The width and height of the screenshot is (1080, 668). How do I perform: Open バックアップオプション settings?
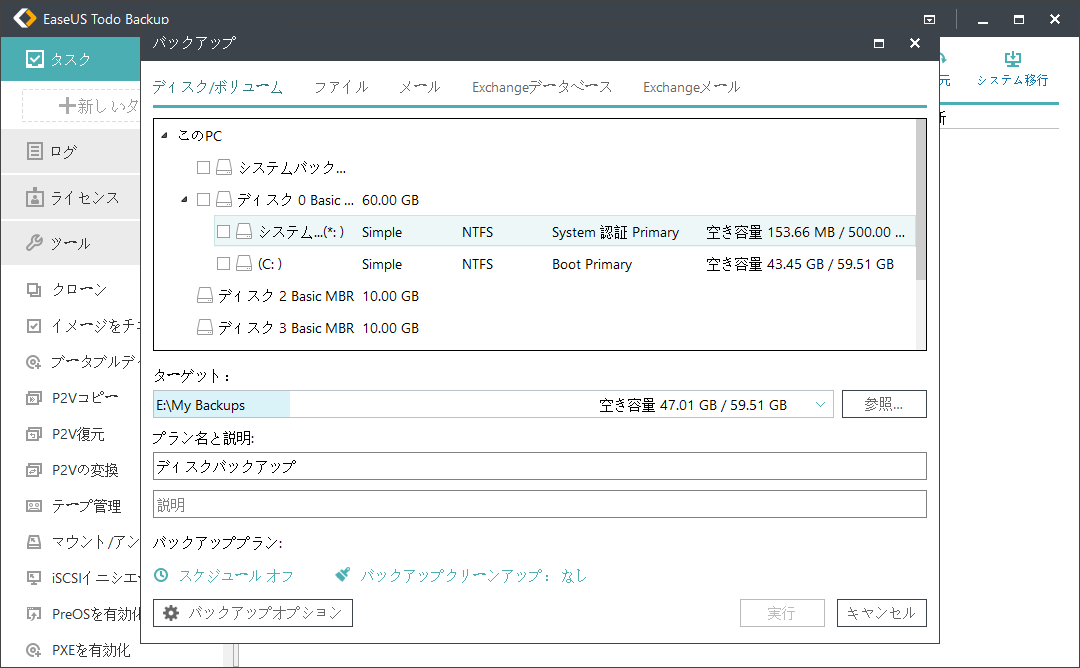(253, 613)
